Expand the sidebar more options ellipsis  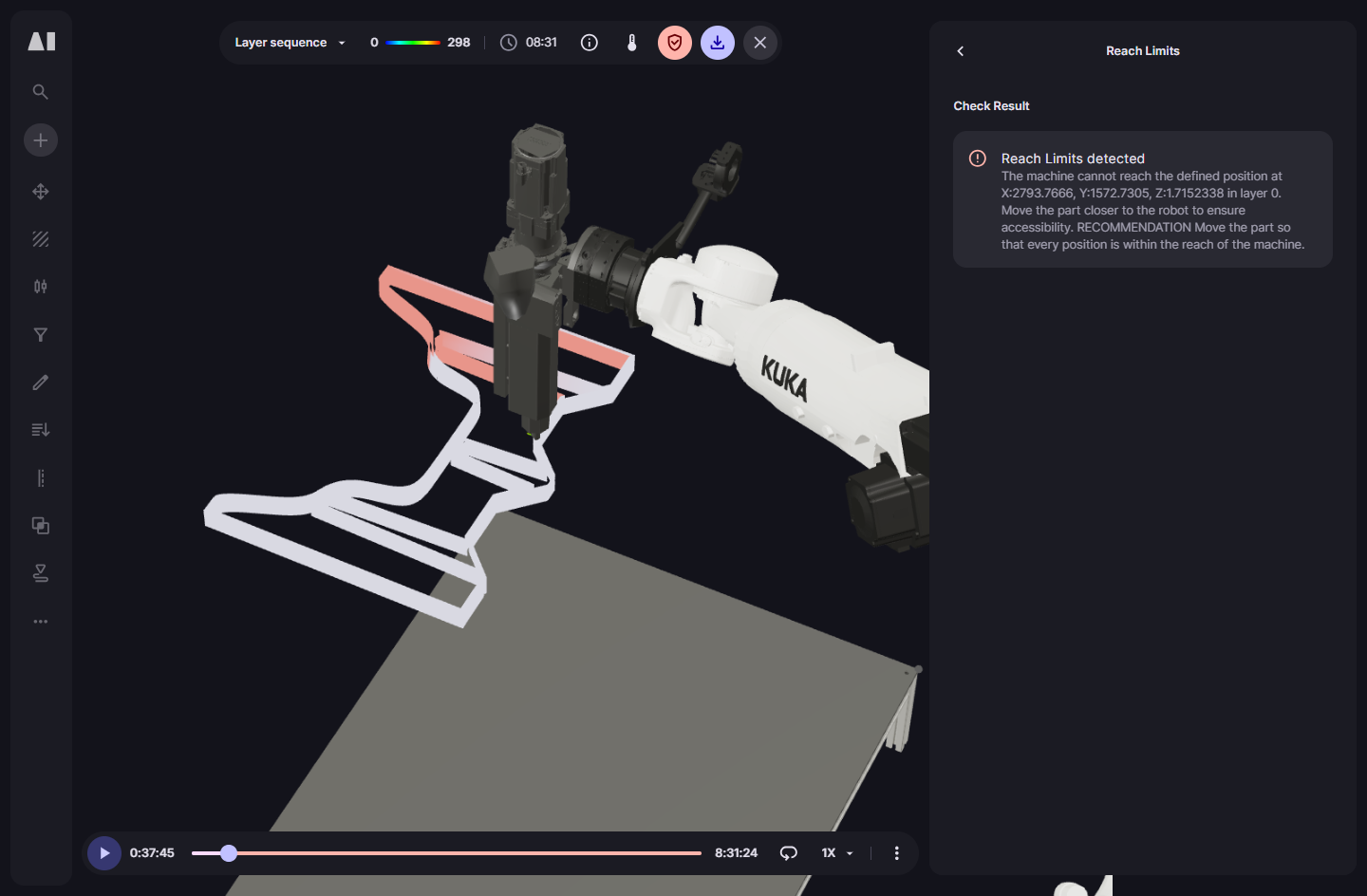[x=41, y=622]
